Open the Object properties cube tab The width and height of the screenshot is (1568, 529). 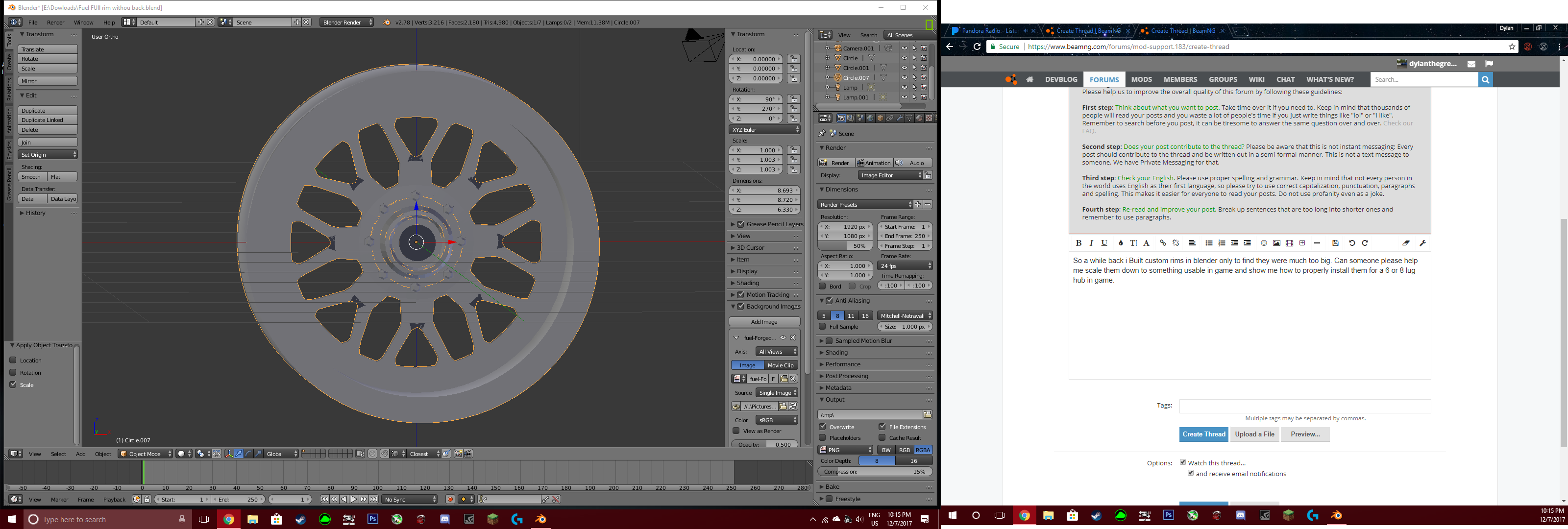[x=880, y=118]
